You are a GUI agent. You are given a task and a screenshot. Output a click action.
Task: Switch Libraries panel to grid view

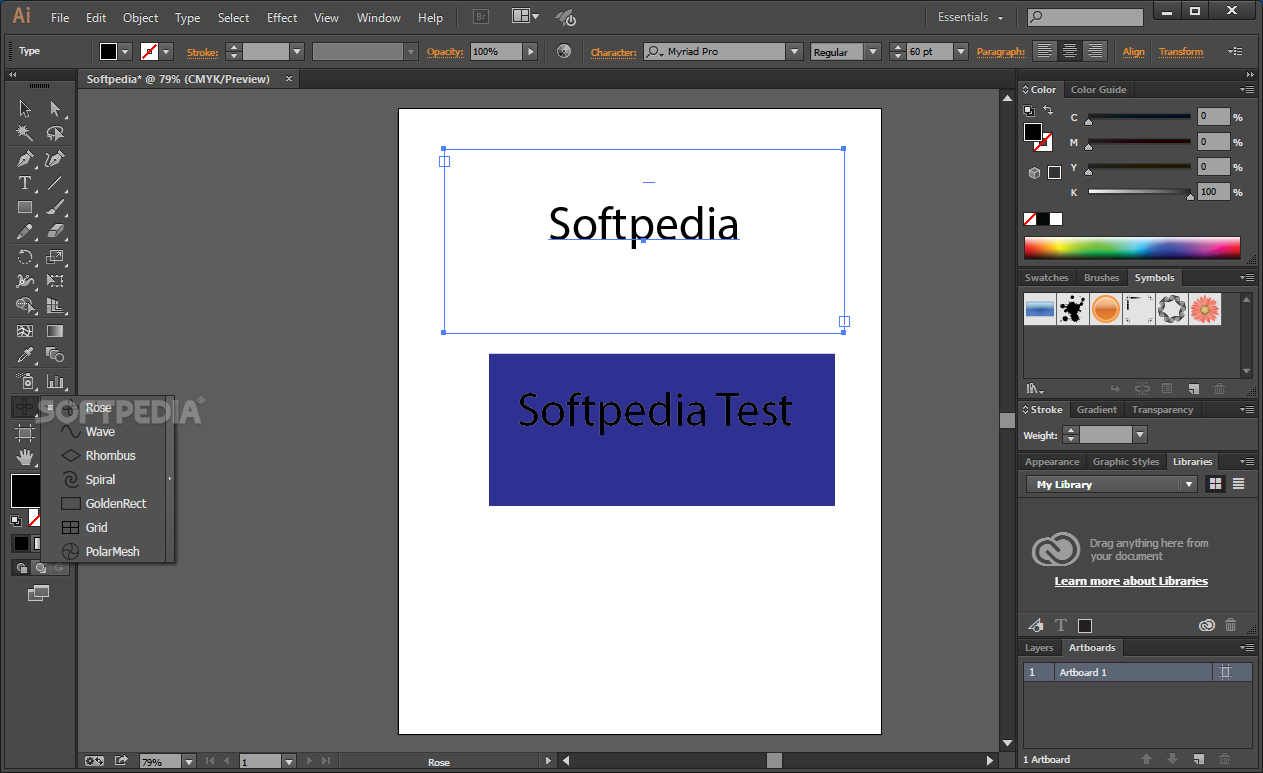pyautogui.click(x=1216, y=484)
